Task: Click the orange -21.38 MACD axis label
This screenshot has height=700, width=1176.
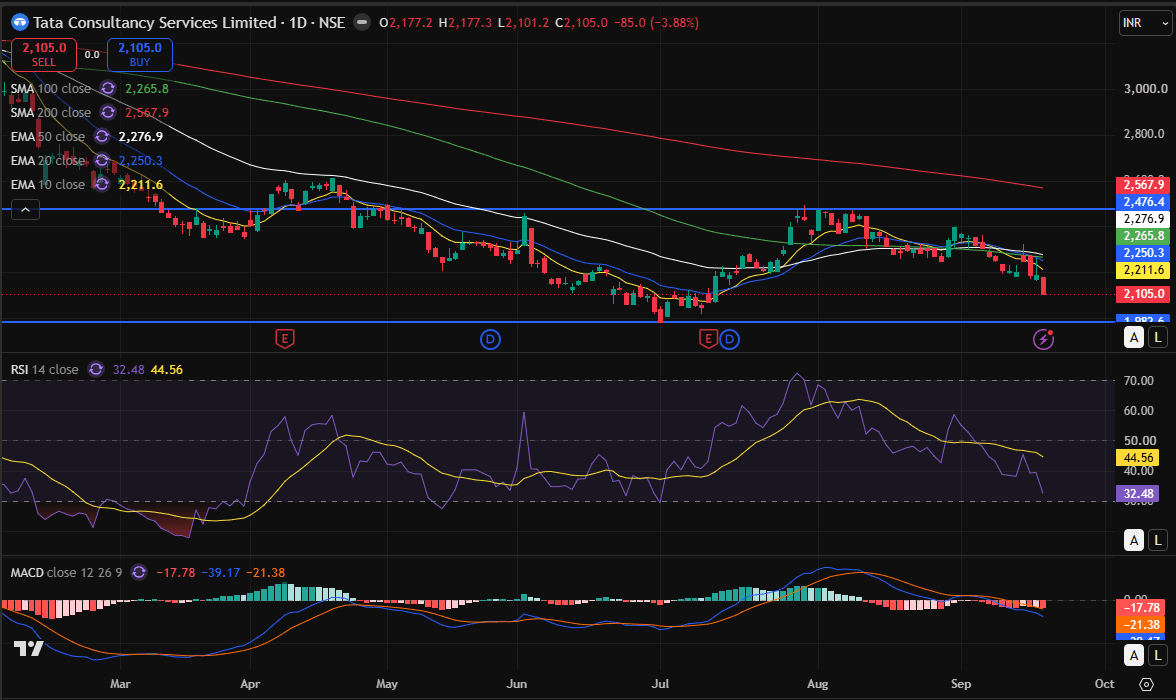Action: tap(1141, 625)
